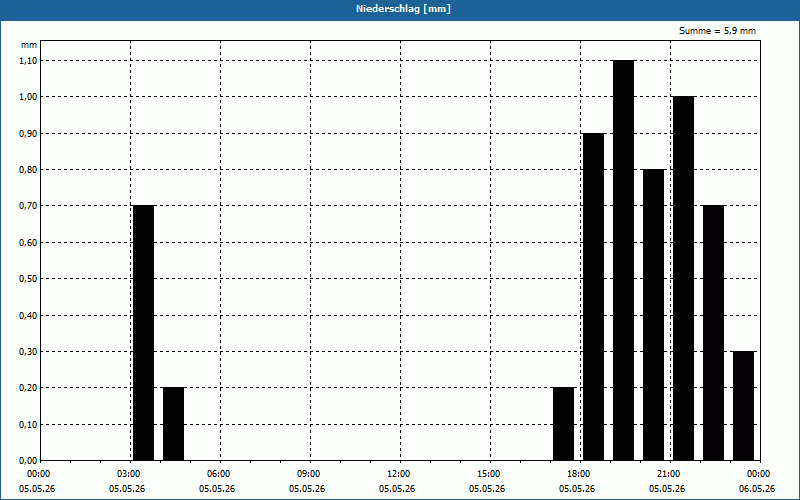Select the 0,90 y-axis label

click(x=28, y=133)
